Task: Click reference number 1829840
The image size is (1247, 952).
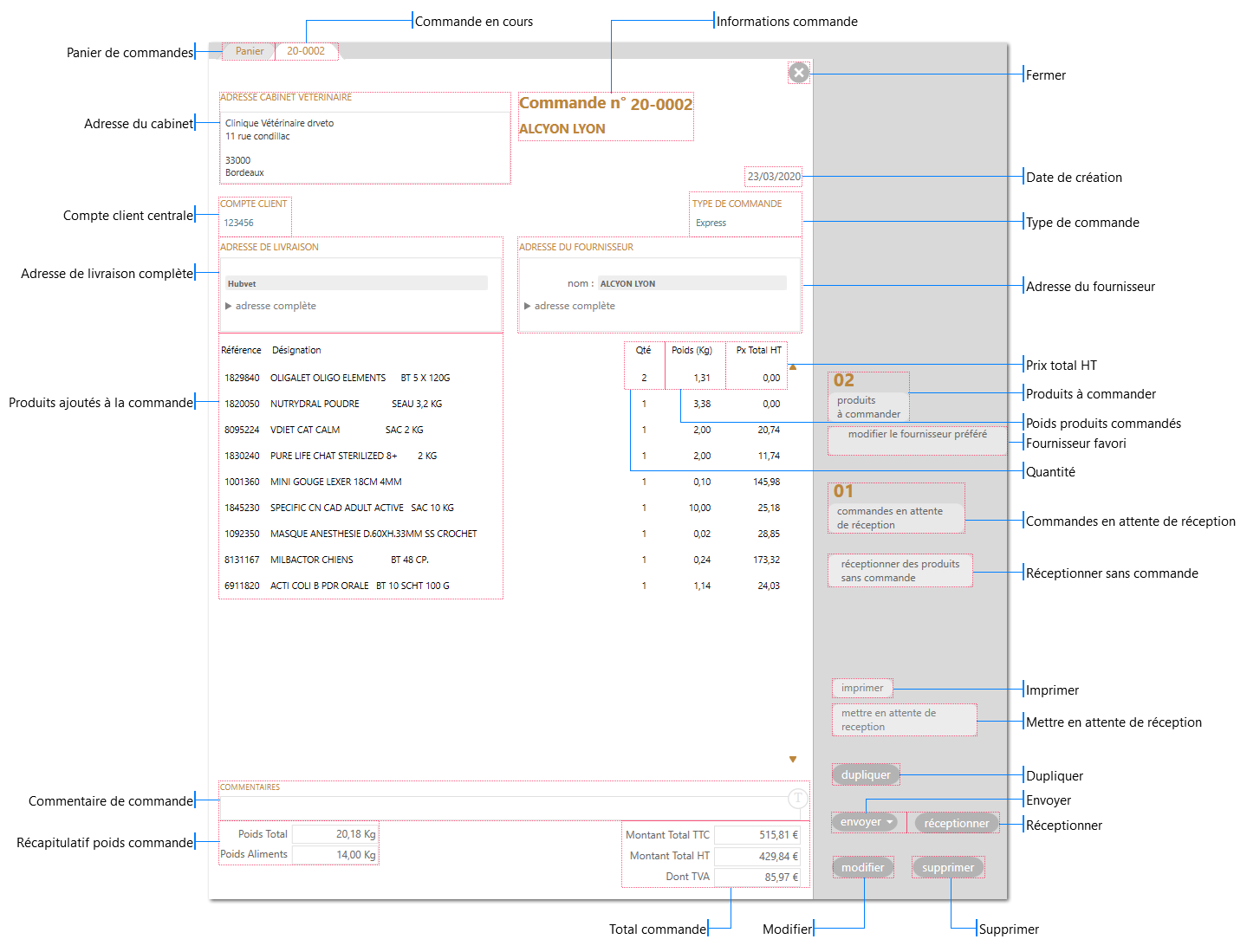Action: tap(242, 378)
